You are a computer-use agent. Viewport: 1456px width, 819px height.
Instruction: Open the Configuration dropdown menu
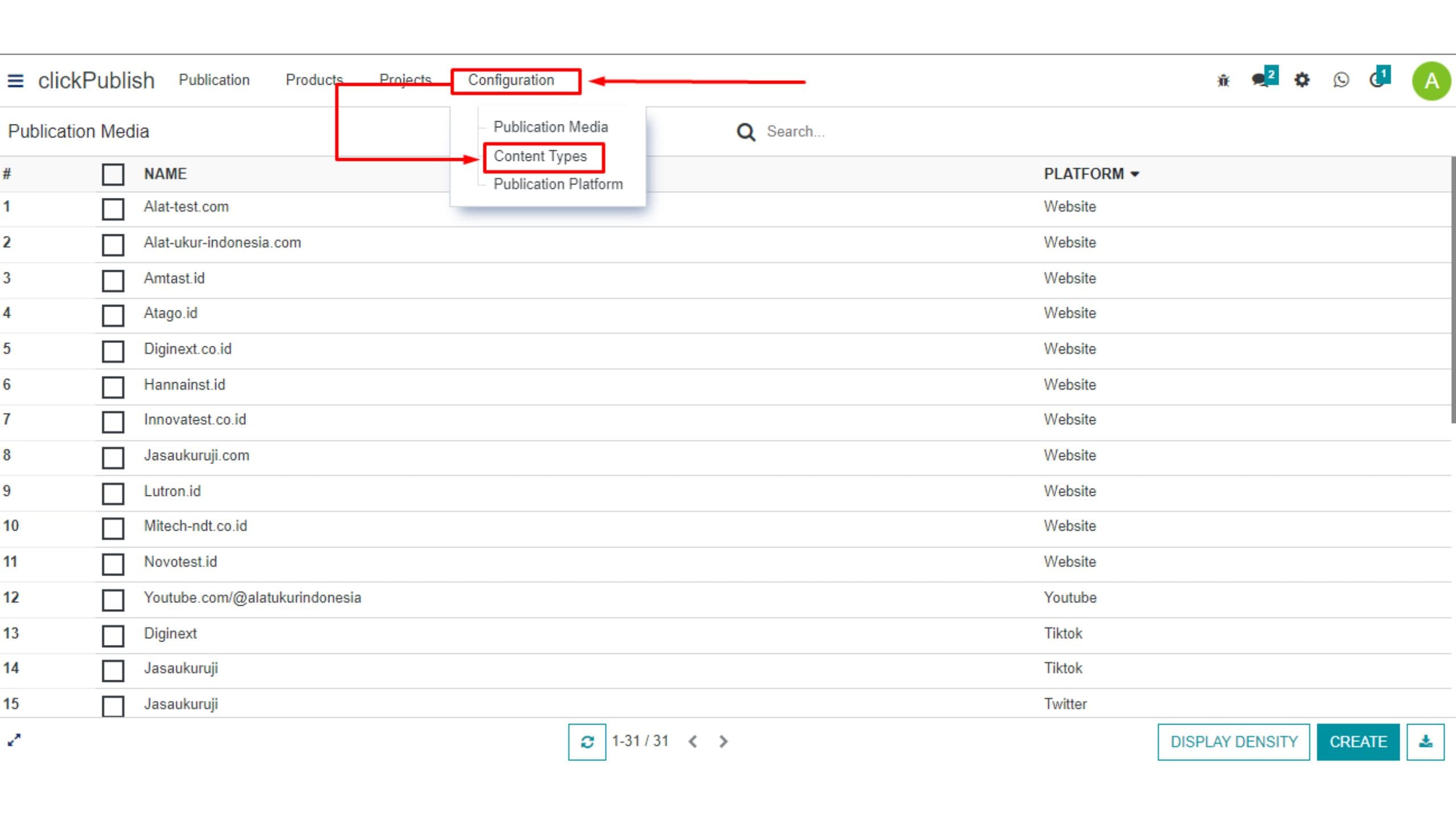pos(511,80)
